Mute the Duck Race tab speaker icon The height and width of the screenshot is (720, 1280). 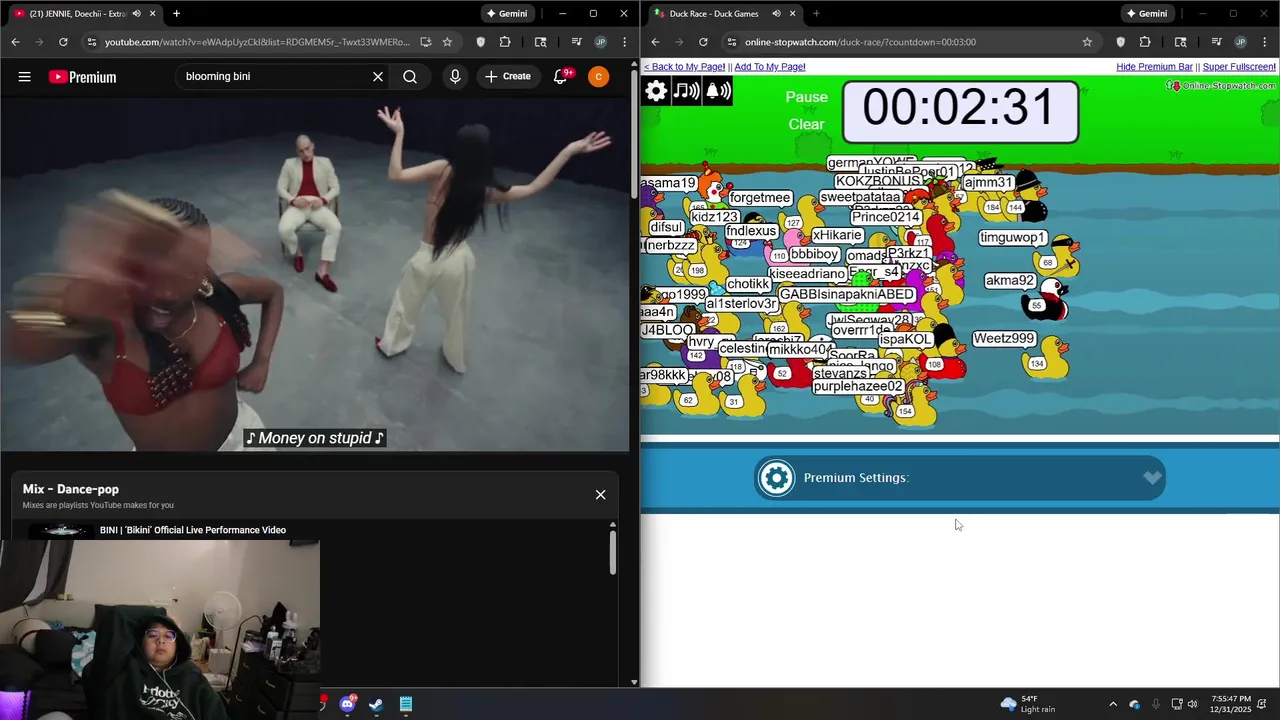pyautogui.click(x=776, y=13)
